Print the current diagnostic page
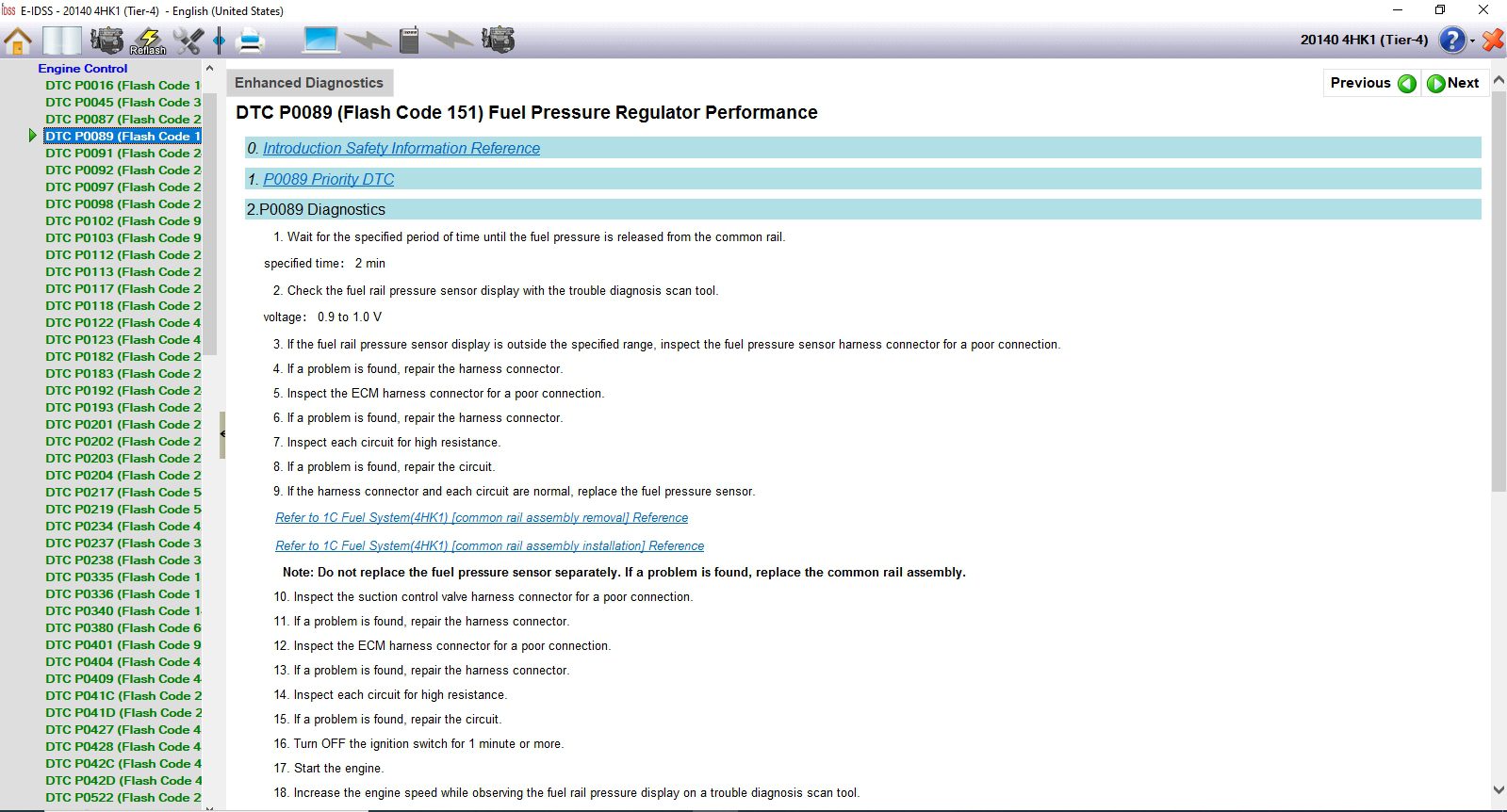The width and height of the screenshot is (1507, 812). (251, 41)
